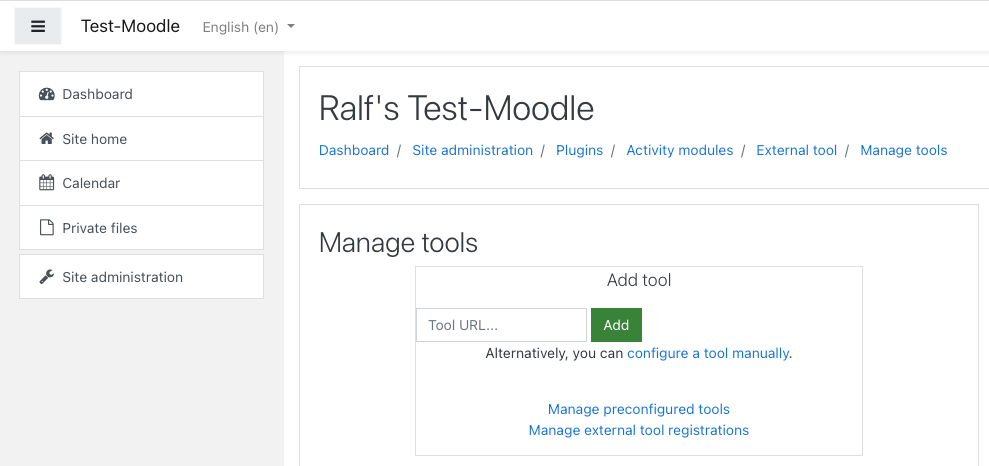The width and height of the screenshot is (989, 466).
Task: Open Dashboard in the sidebar
Action: click(141, 94)
